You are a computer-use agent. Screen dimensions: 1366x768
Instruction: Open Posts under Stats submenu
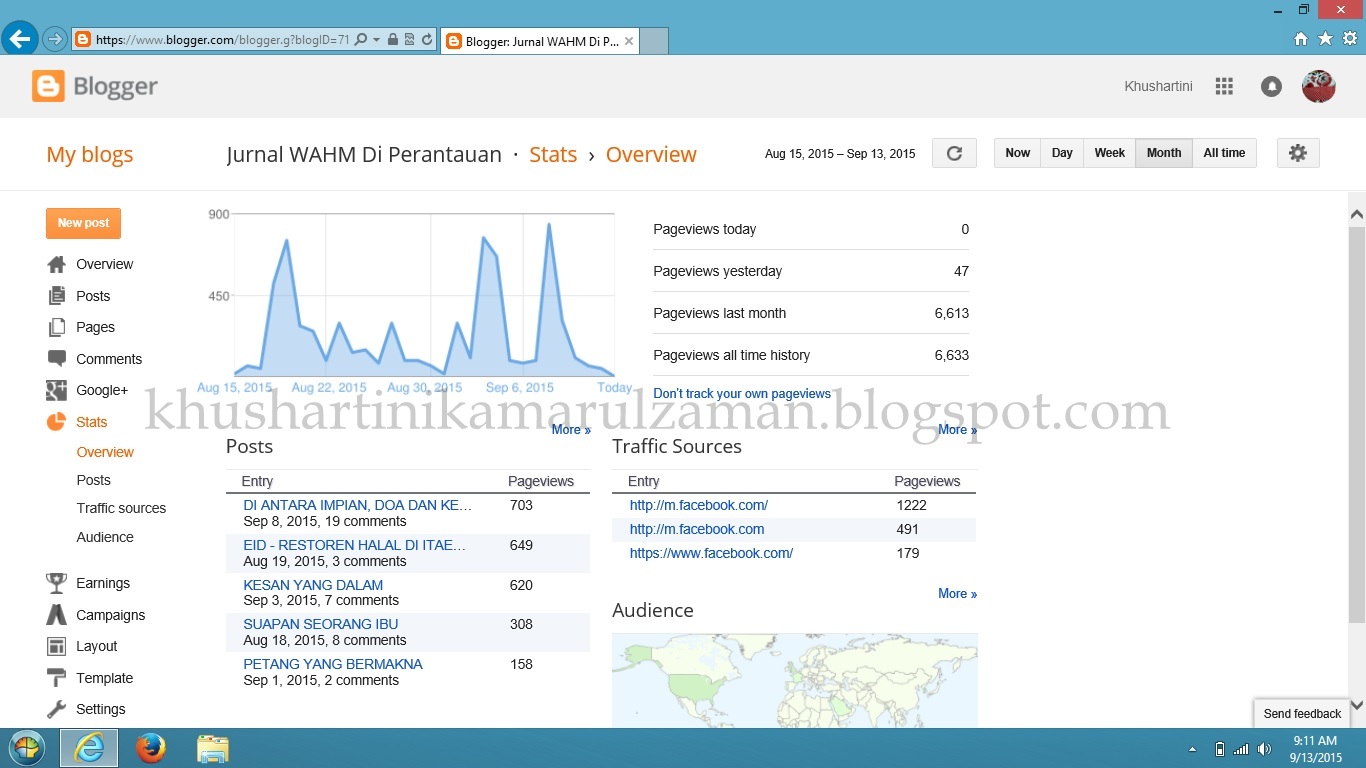click(x=93, y=480)
